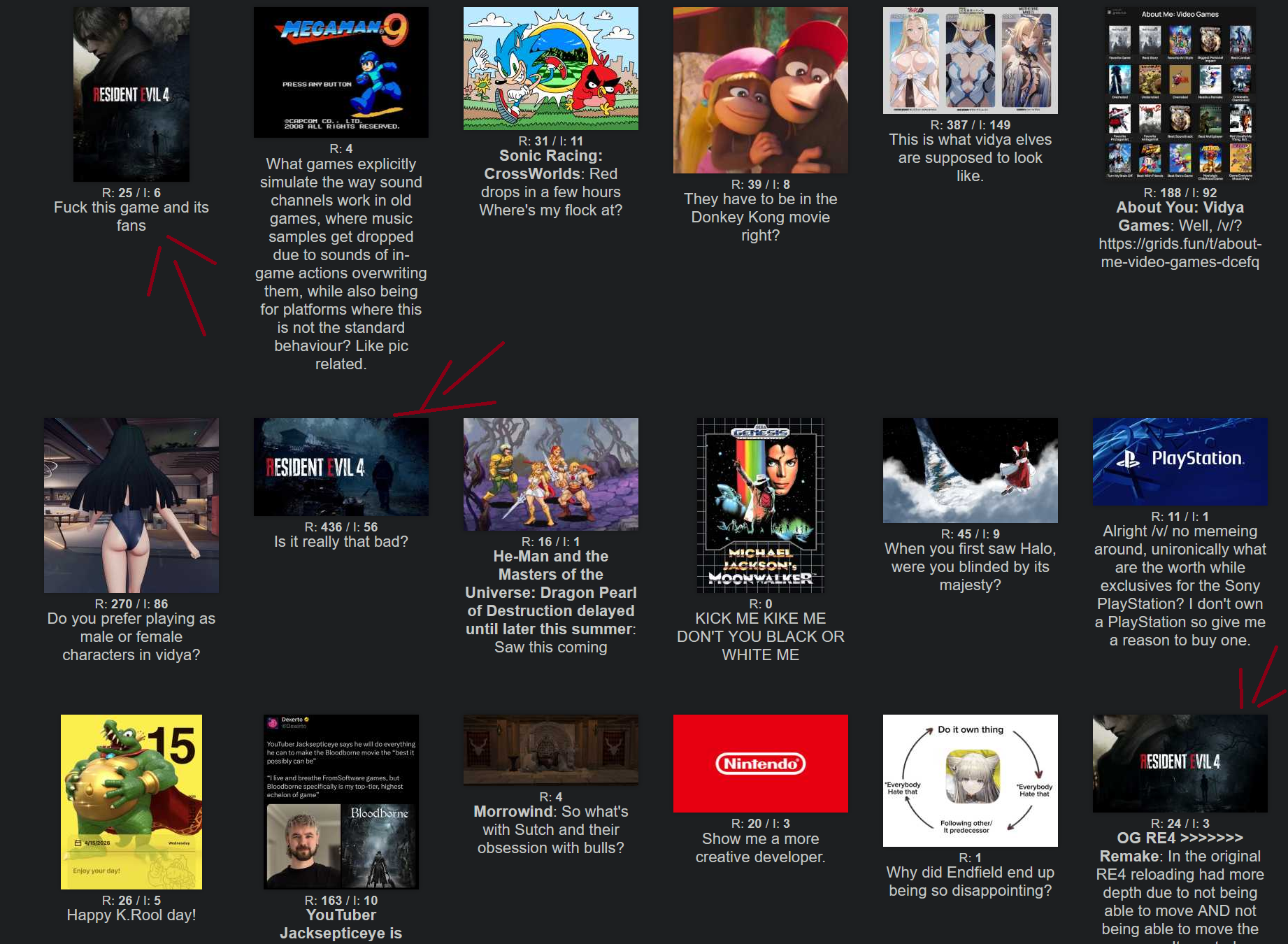This screenshot has width=1288, height=944.
Task: Click the Dexerto Bloodborne tweet thumbnail
Action: (341, 802)
